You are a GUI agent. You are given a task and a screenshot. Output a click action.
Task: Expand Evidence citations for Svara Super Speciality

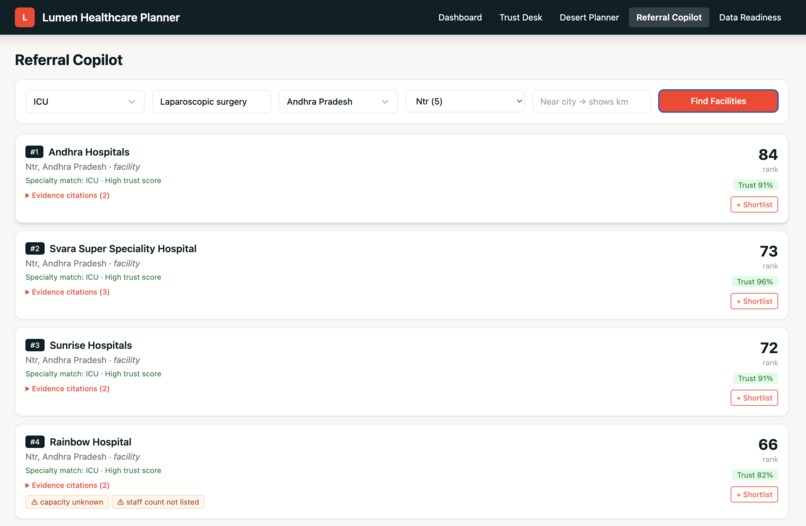click(67, 292)
